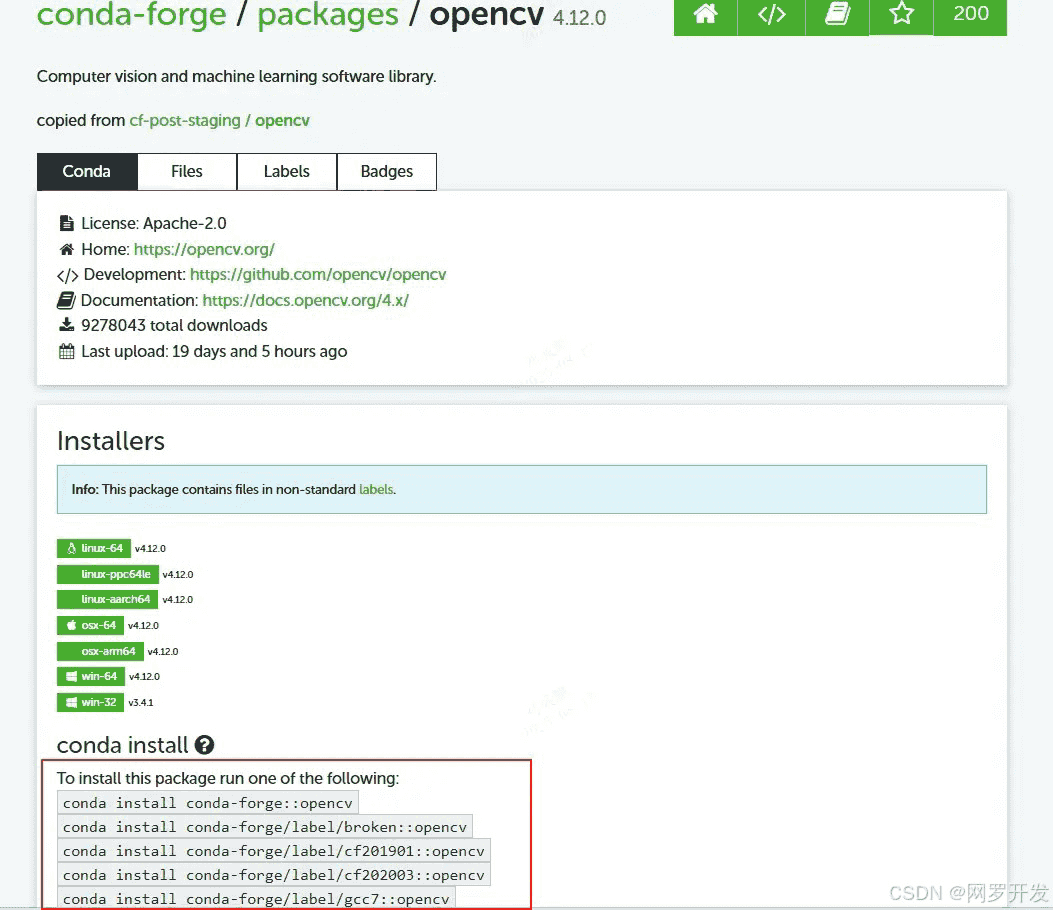Open the opencv link after cf-post-staging
Viewport: 1053px width, 910px height.
pos(282,120)
